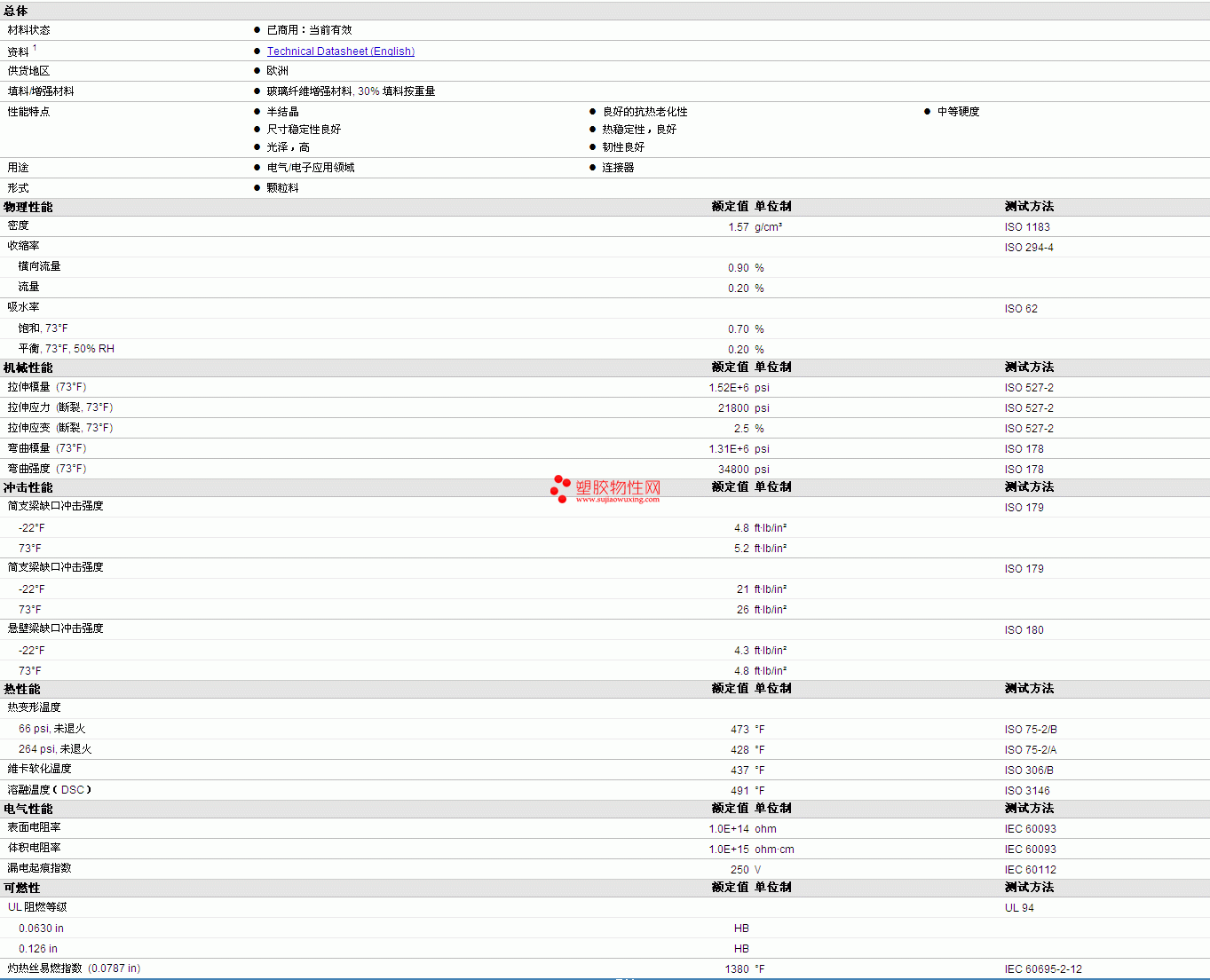Click 玻璃纤维增强材料, 30% 填料按重量 text
1210x980 pixels.
[351, 91]
